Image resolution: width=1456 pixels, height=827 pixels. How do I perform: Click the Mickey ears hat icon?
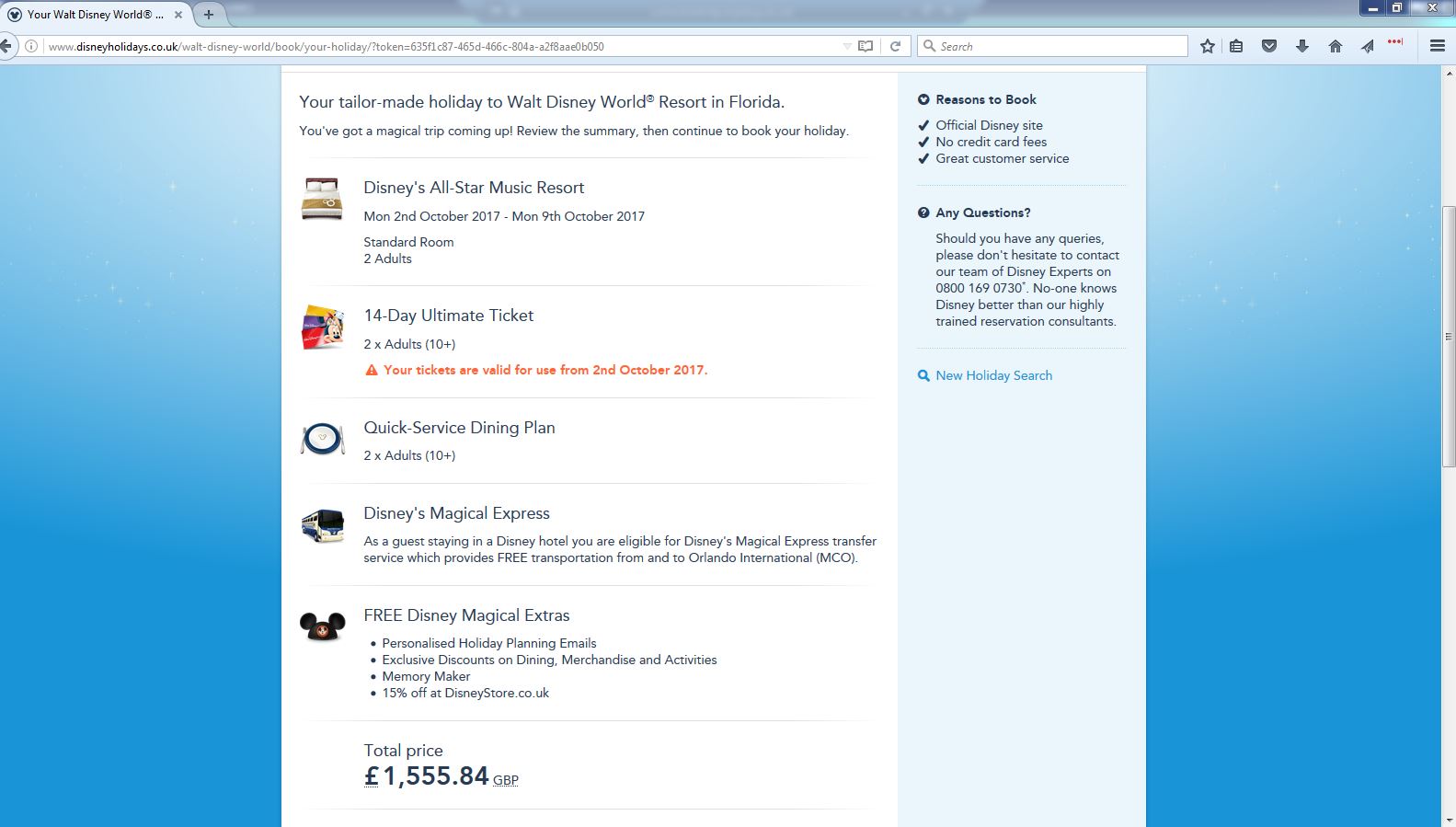(323, 626)
